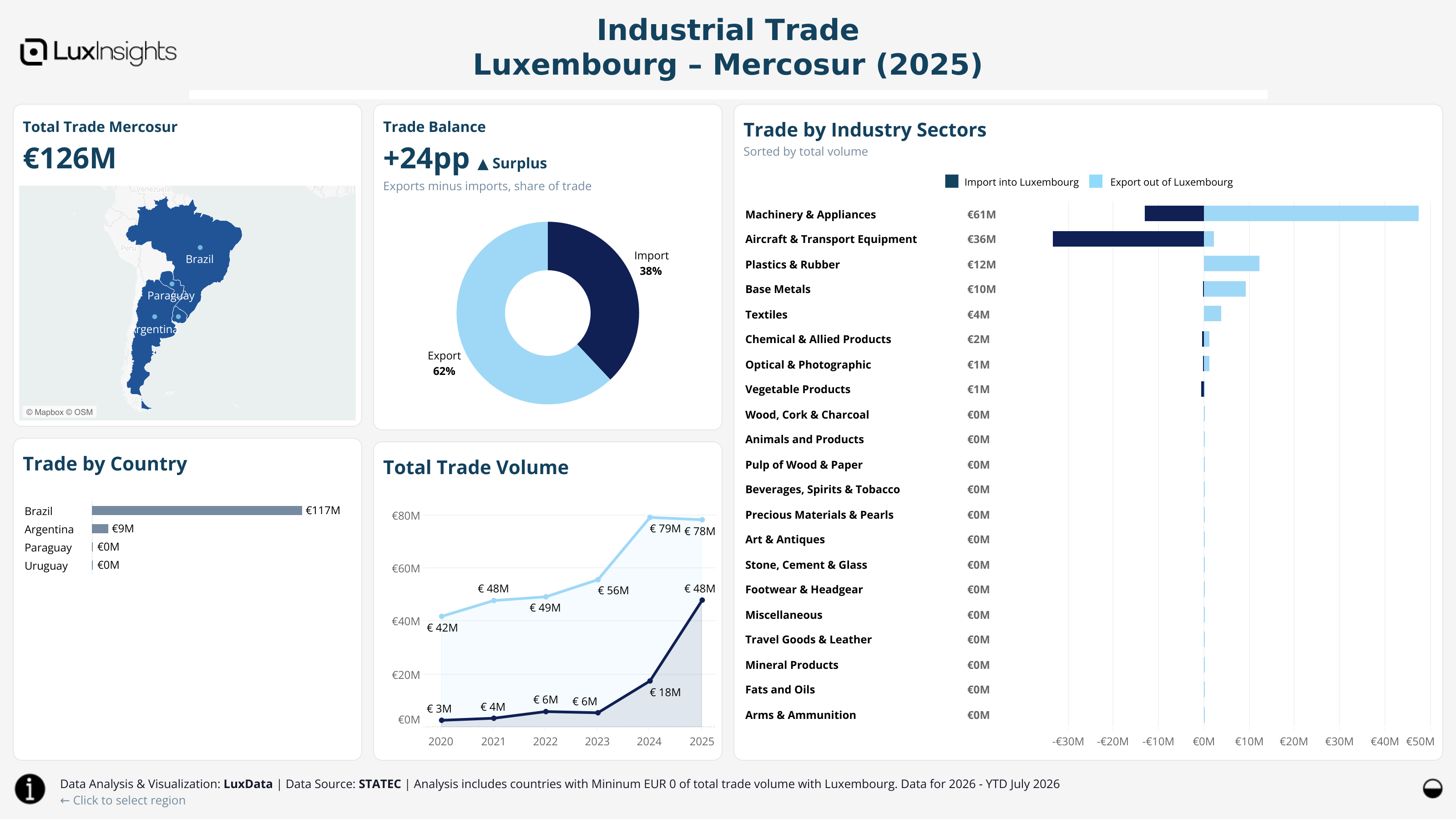Click the 'Base Metals' sector label

[x=778, y=289]
